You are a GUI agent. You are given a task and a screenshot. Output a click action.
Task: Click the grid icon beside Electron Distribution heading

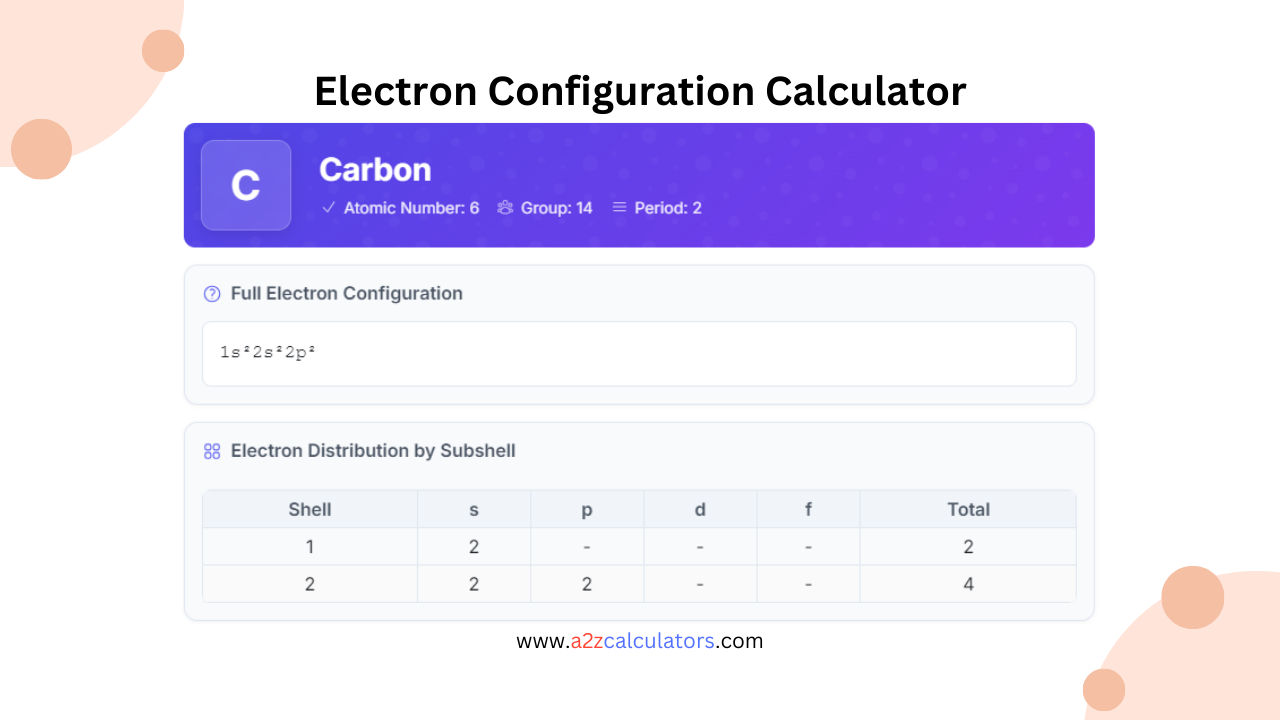pos(211,451)
